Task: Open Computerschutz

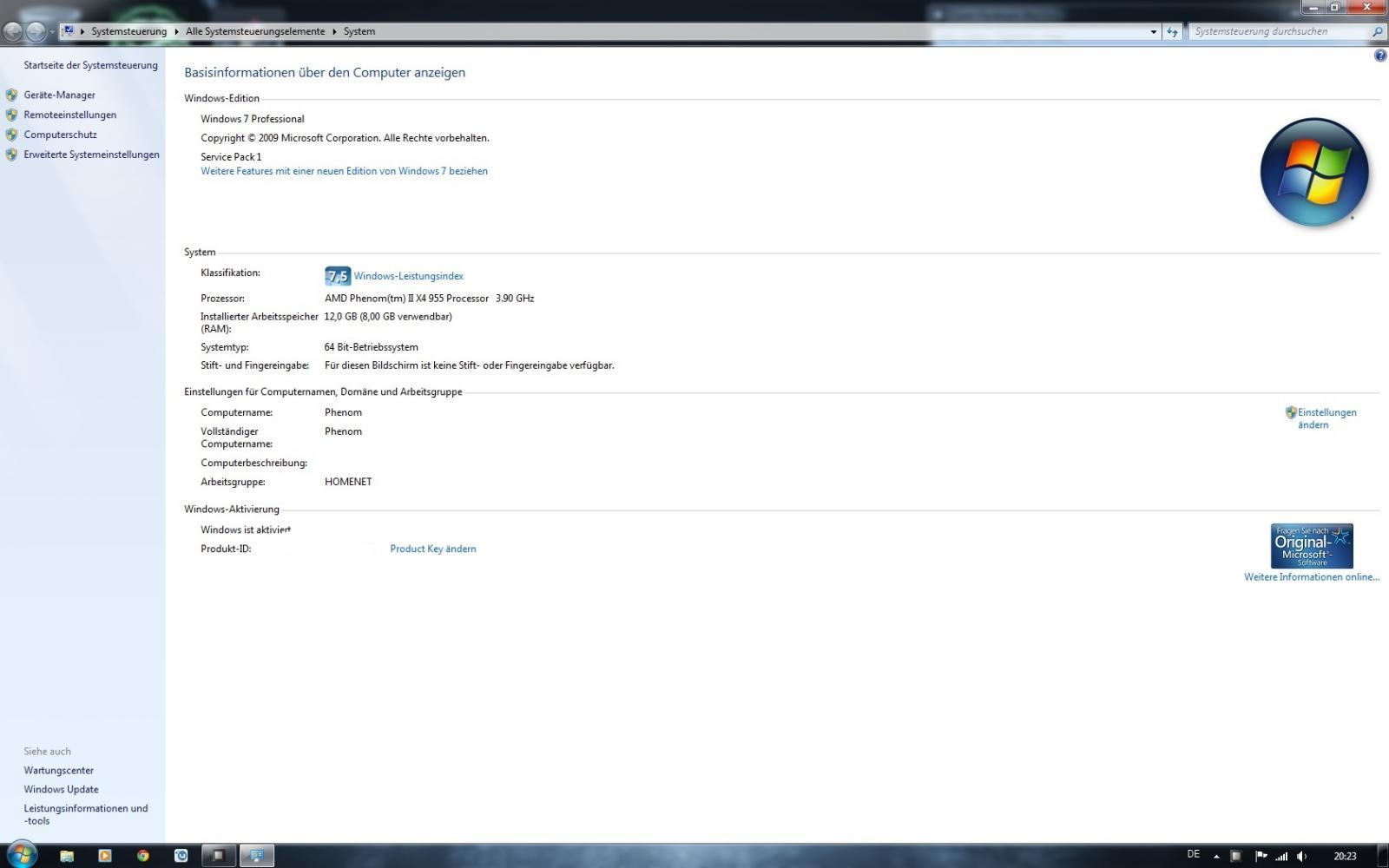Action: coord(60,135)
